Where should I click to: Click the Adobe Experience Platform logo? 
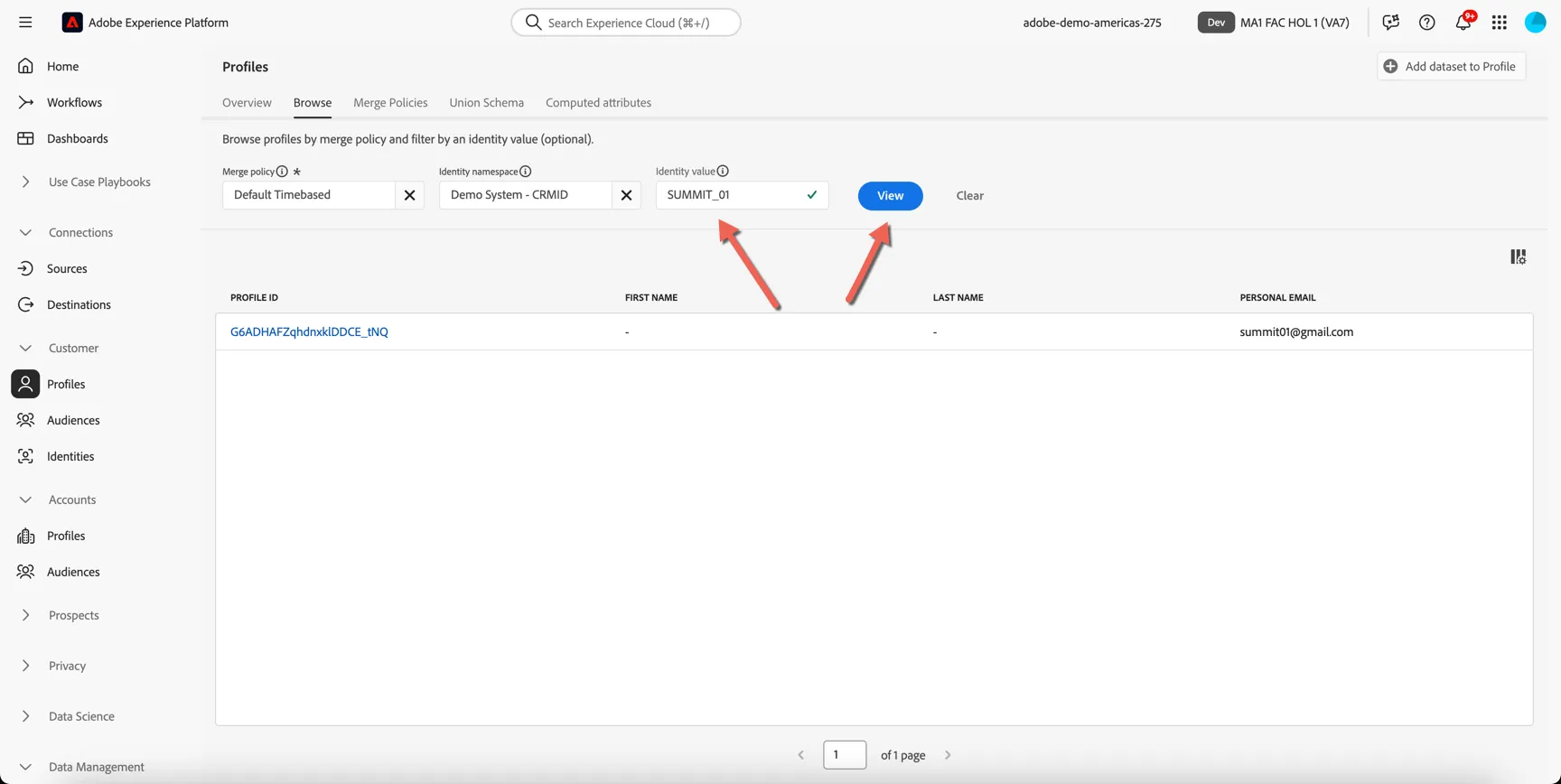(x=72, y=23)
